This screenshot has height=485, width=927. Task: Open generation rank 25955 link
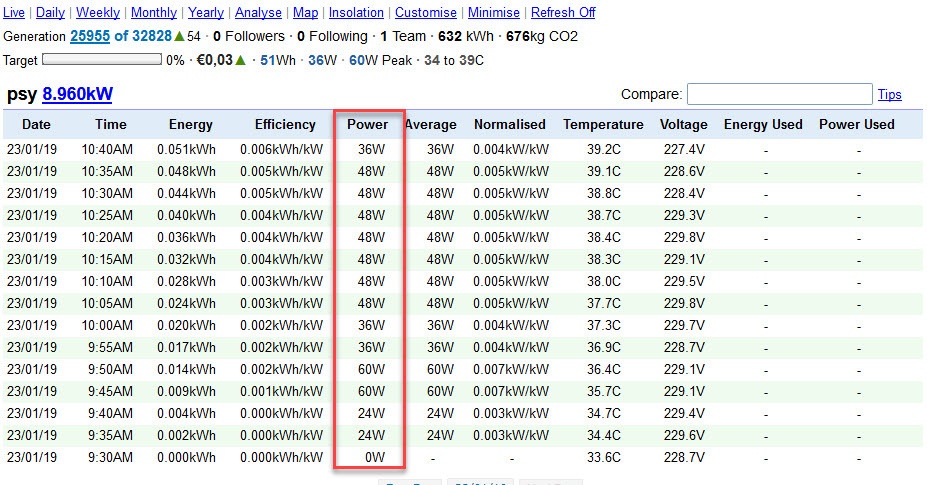(90, 36)
